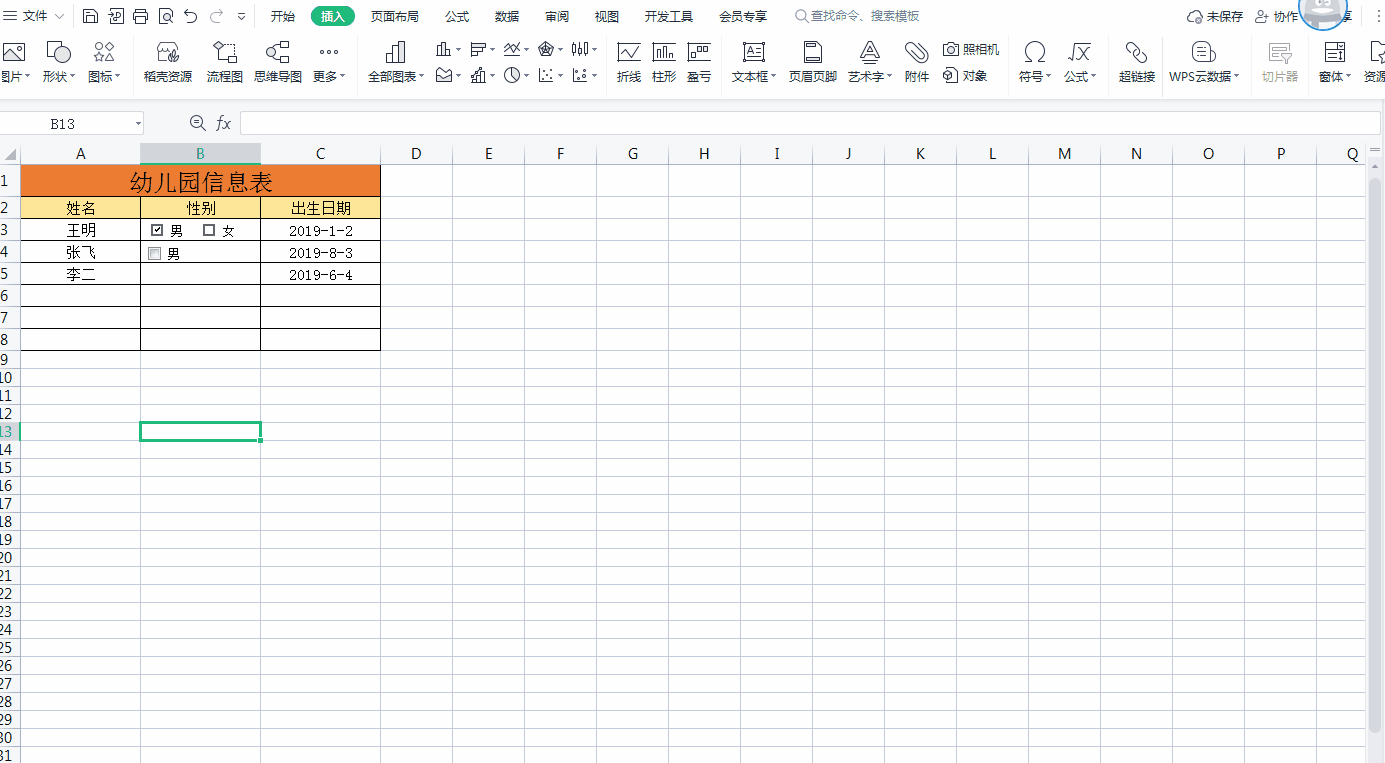1385x763 pixels.
Task: Open Print Preview from quick toolbar
Action: (x=166, y=16)
